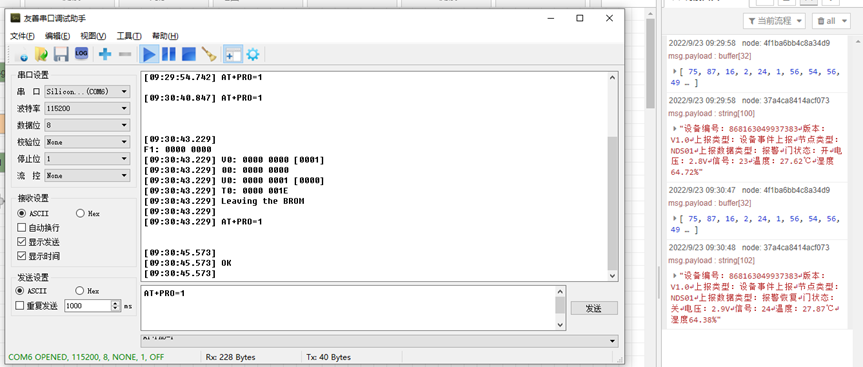The image size is (863, 367).
Task: Toggle the add-window panel icon
Action: tap(233, 54)
